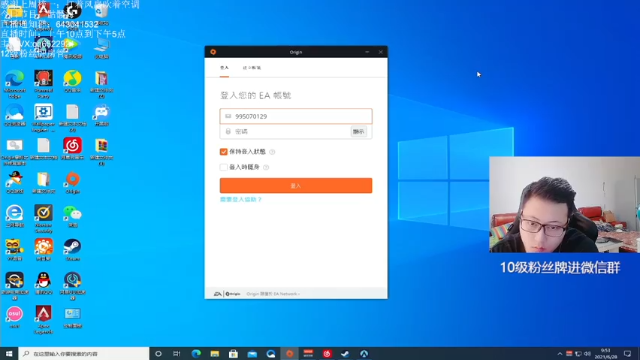Open YY voice raccoon desktop shortcut
Viewport: 640px width, 360px height.
point(15,249)
